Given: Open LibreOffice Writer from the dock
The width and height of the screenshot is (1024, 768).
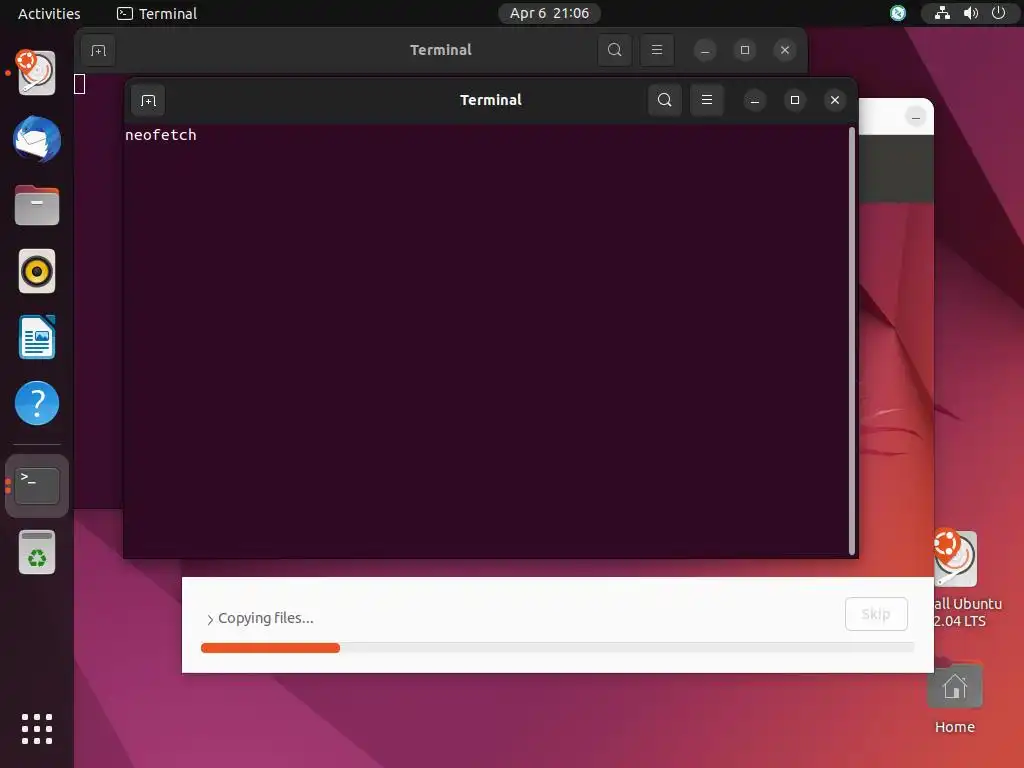Looking at the screenshot, I should coord(37,337).
